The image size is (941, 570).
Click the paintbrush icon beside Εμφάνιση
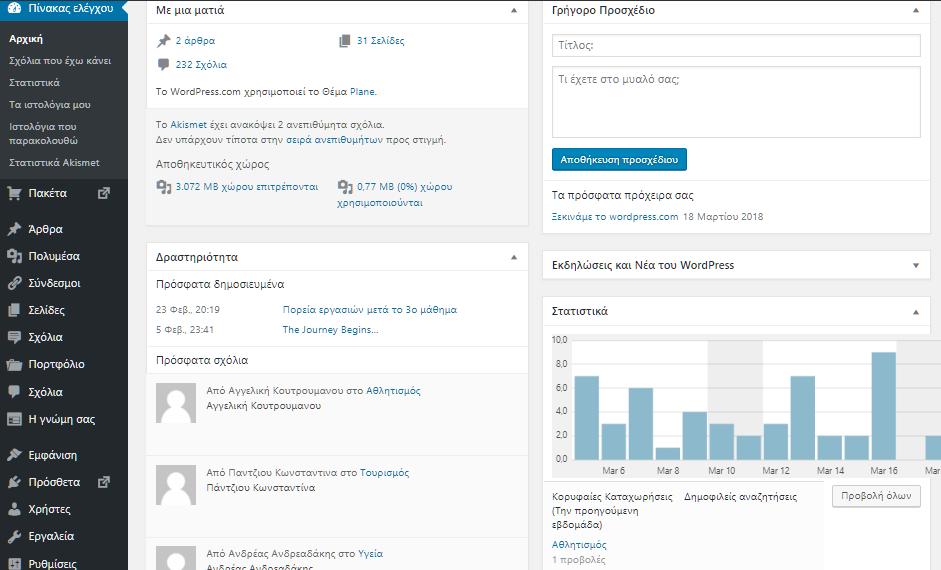click(x=14, y=455)
